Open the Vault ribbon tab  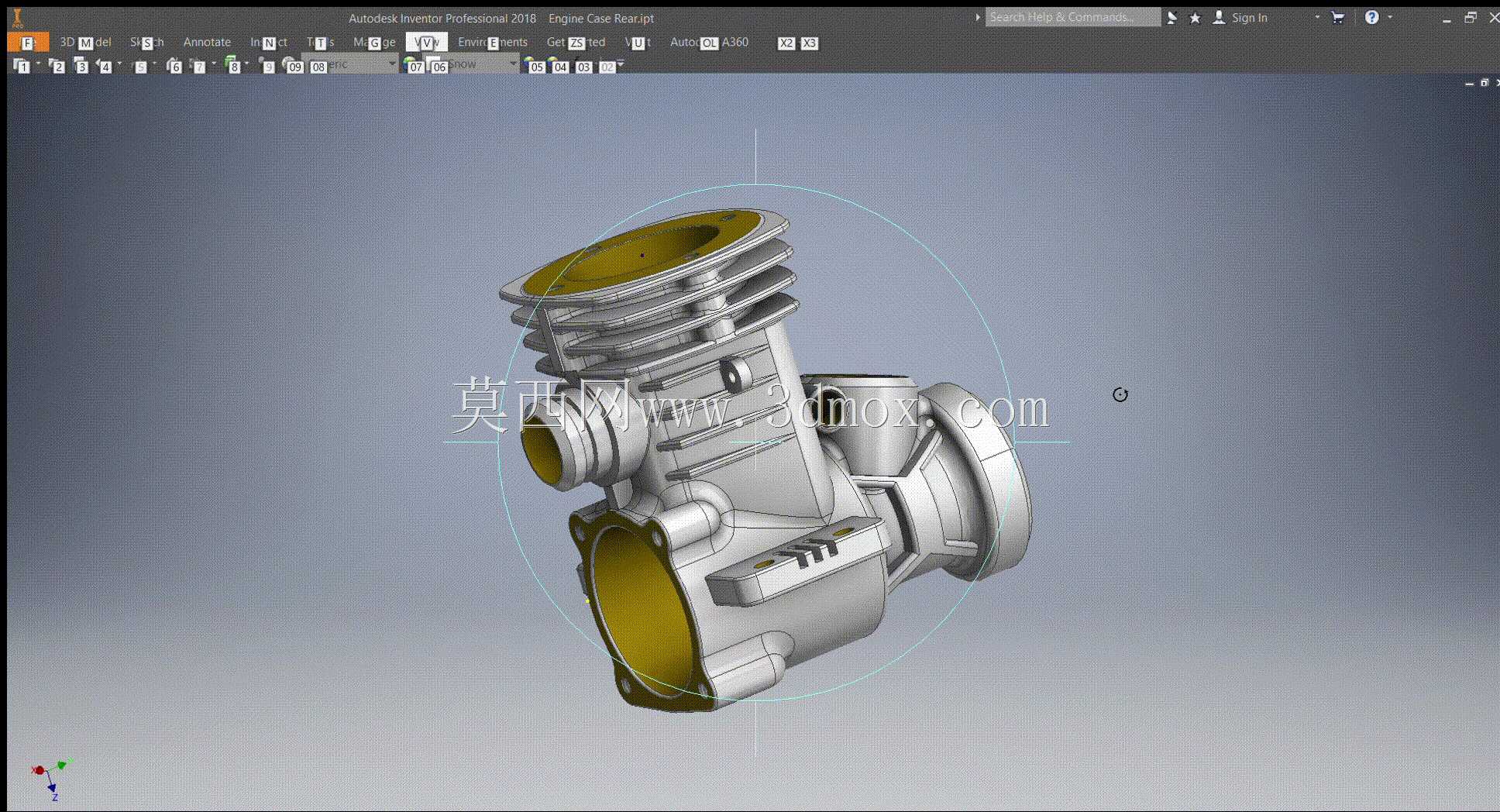(x=638, y=42)
